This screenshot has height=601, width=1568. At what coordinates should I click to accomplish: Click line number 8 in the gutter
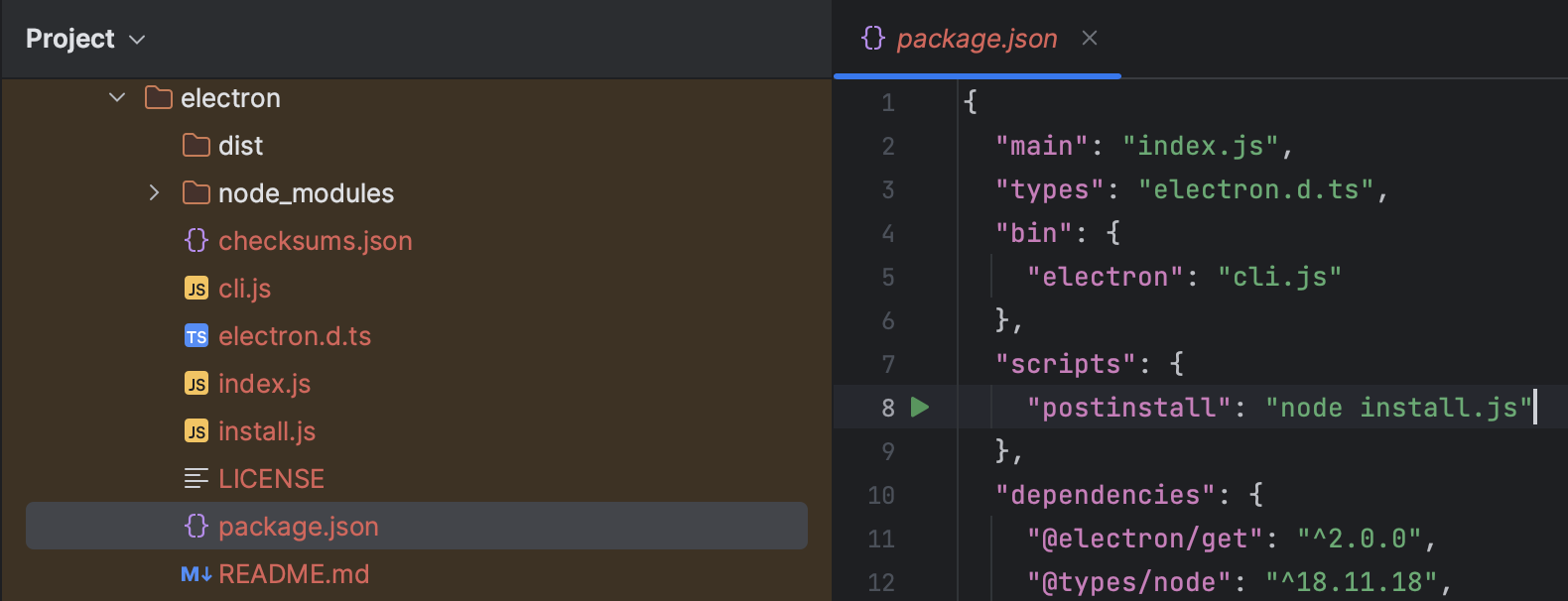coord(888,408)
